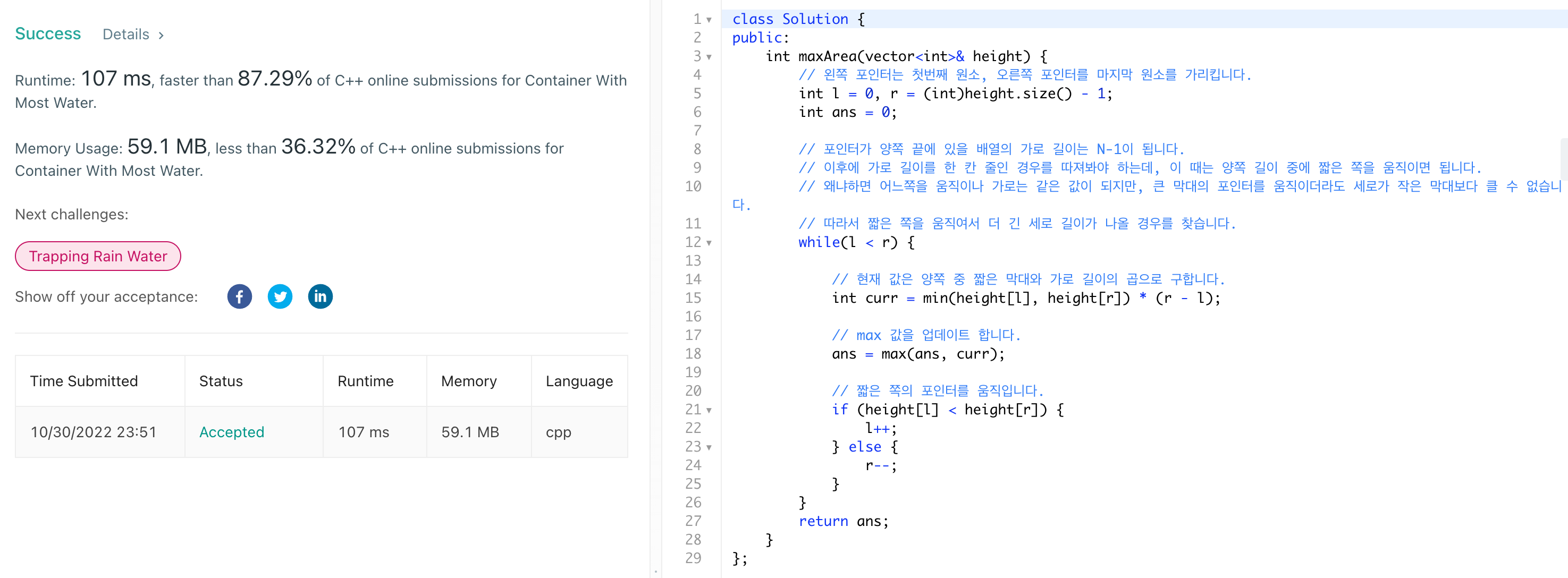Click the 'Show off your acceptance:' label

coord(106,297)
